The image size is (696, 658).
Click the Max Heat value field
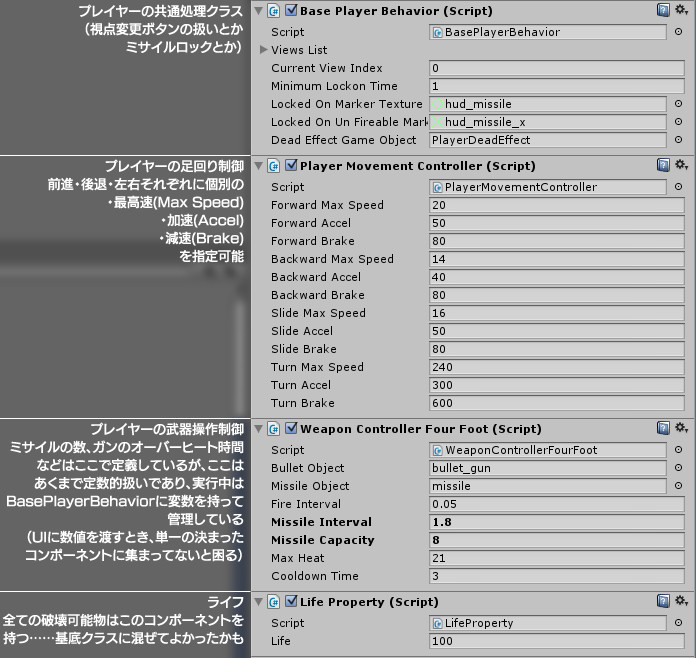point(557,558)
